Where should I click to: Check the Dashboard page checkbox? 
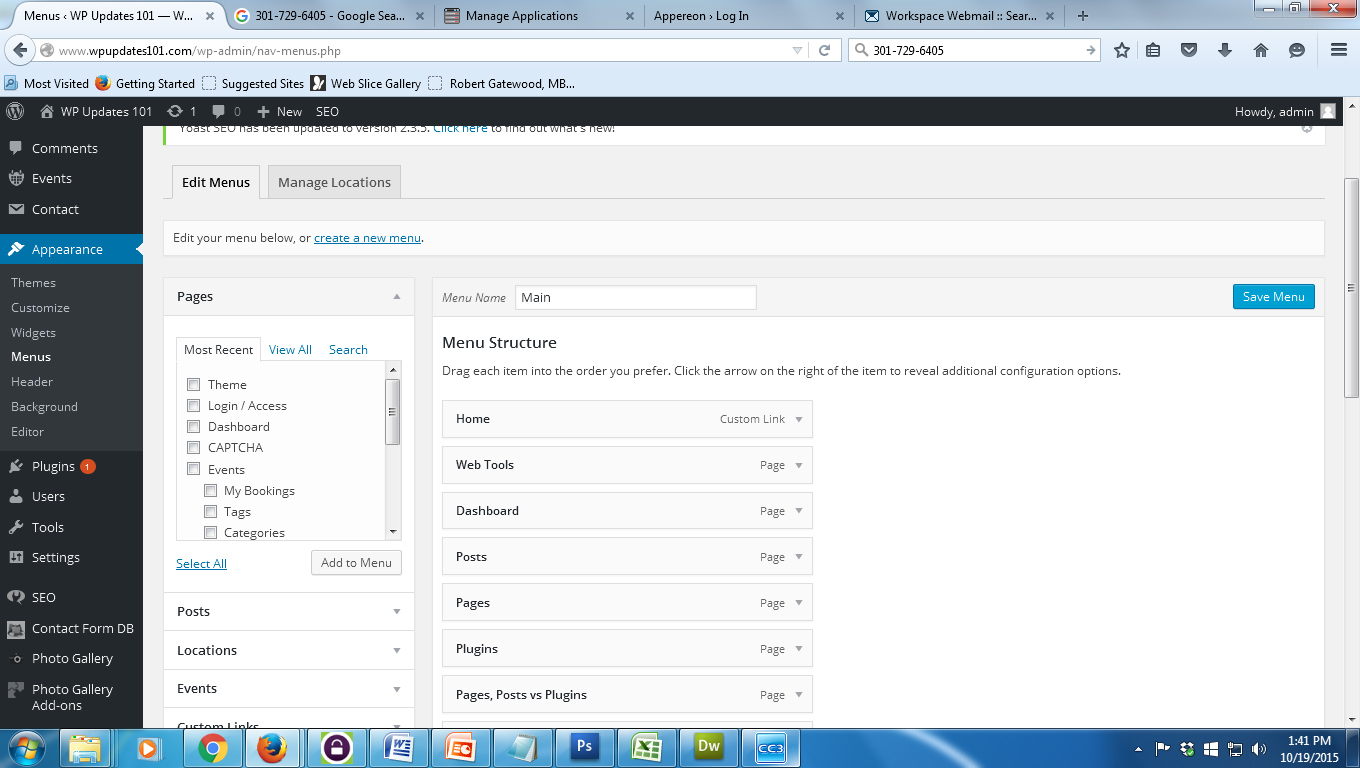click(193, 426)
